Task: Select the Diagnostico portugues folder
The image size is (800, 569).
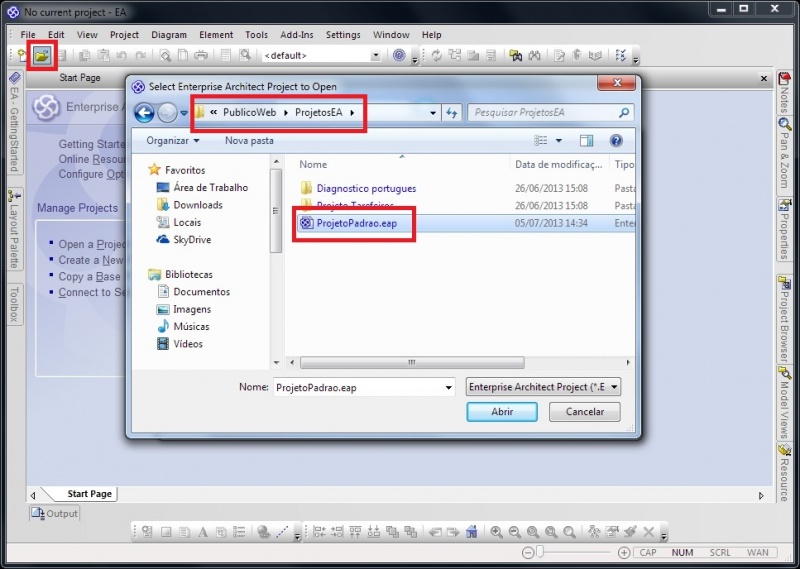Action: click(x=358, y=188)
